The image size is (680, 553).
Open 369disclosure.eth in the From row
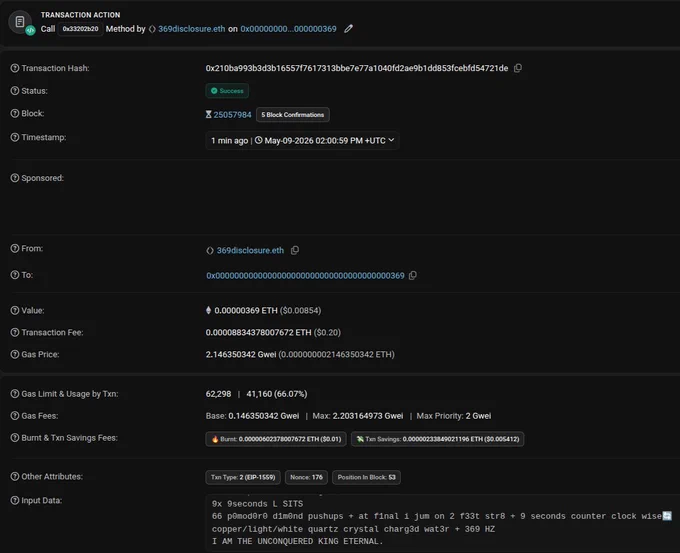coord(250,250)
